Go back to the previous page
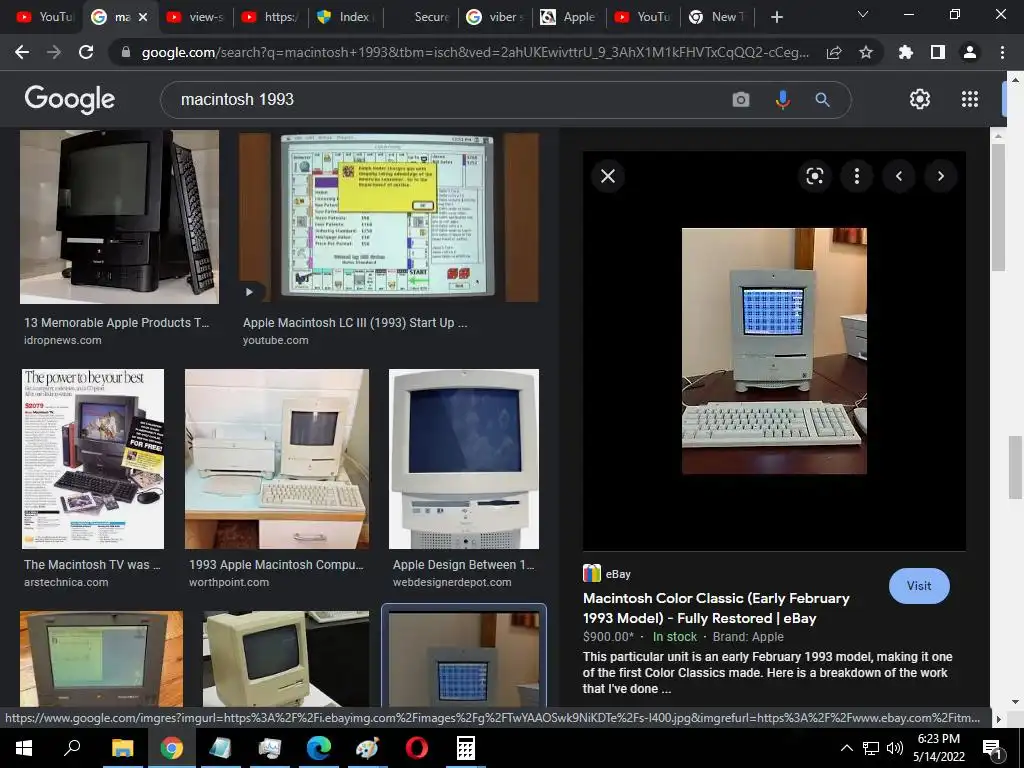Screen dimensions: 1024x768 click(22, 52)
